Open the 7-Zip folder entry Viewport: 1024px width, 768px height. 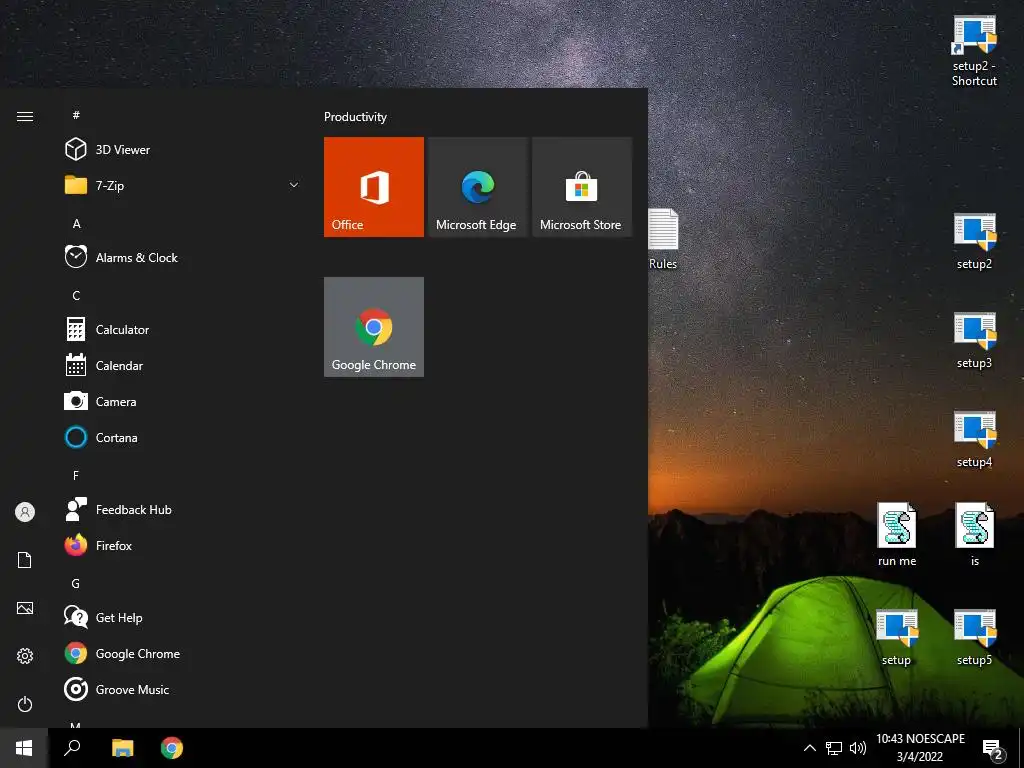click(183, 185)
